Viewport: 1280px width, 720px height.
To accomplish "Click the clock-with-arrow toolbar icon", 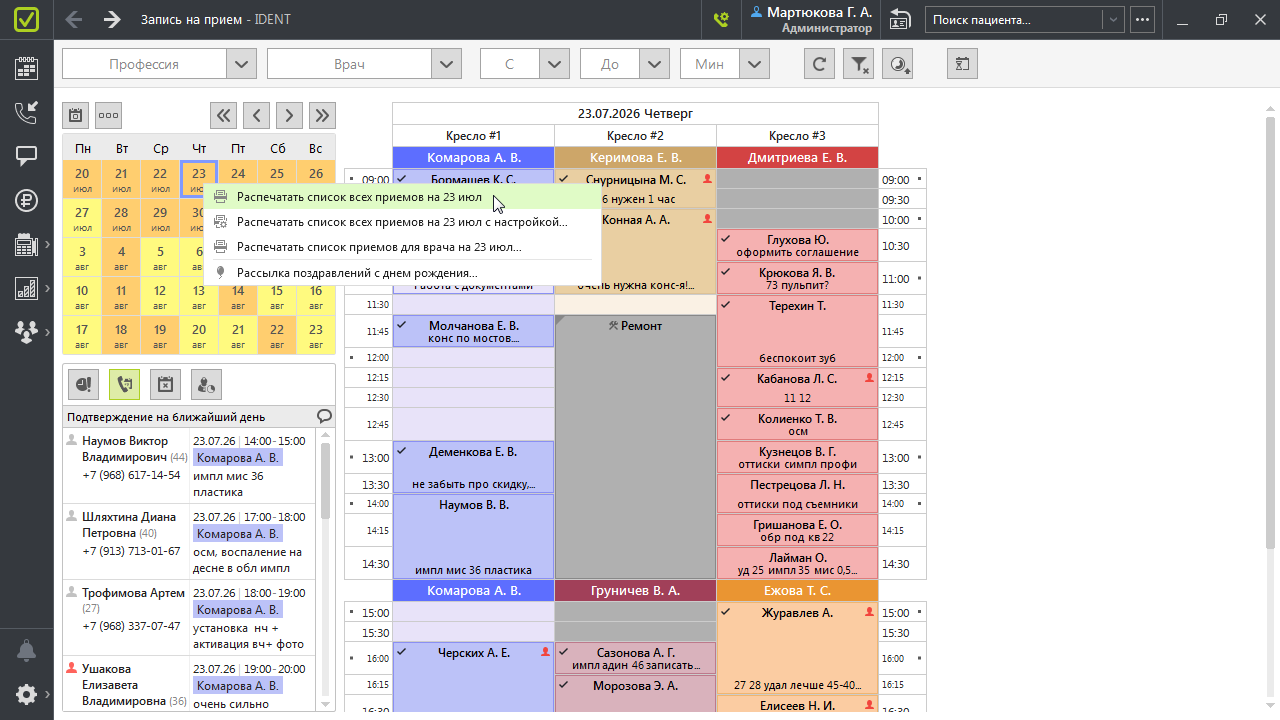I will 900,64.
